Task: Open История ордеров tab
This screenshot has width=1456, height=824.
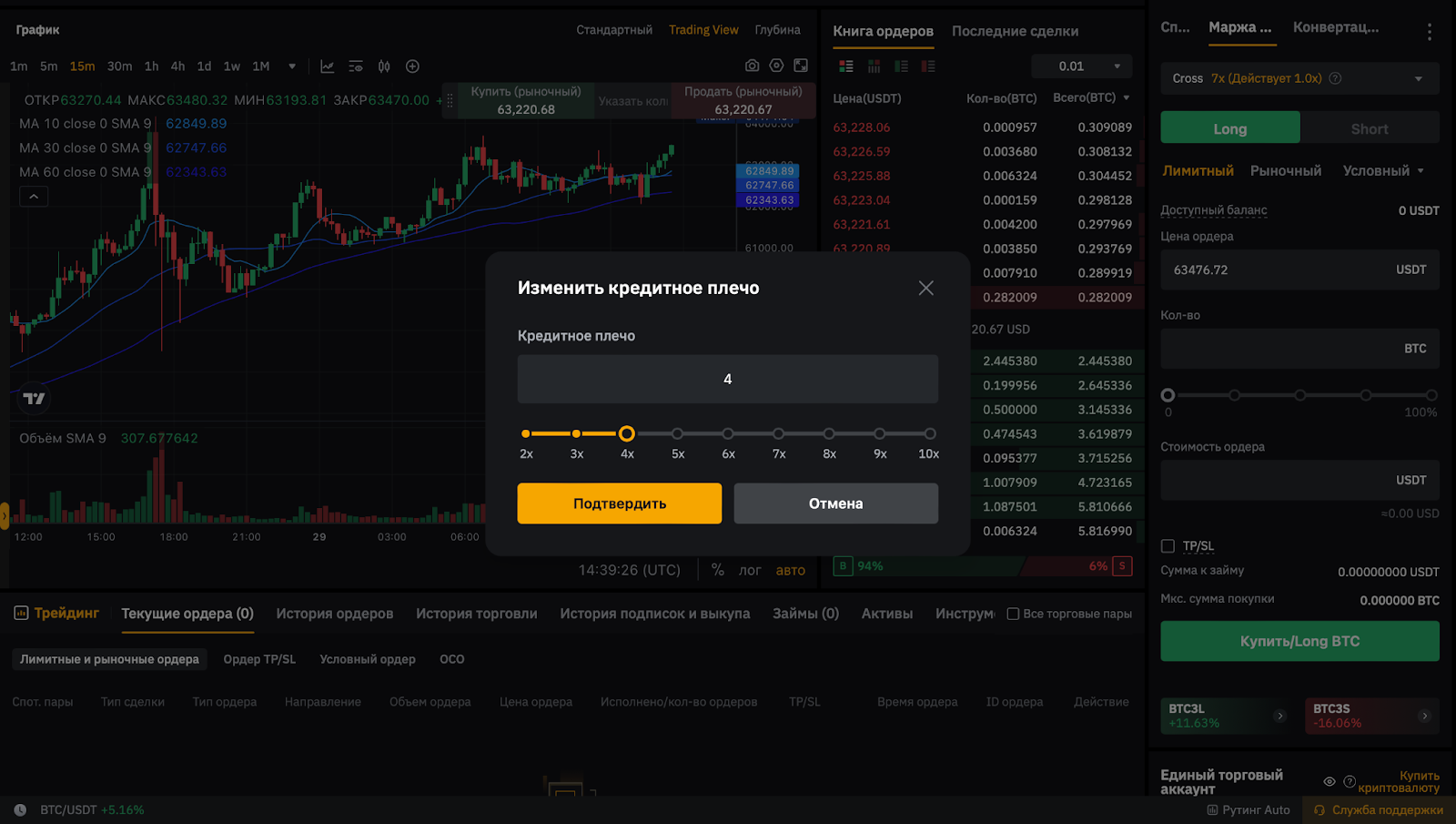Action: 335,614
